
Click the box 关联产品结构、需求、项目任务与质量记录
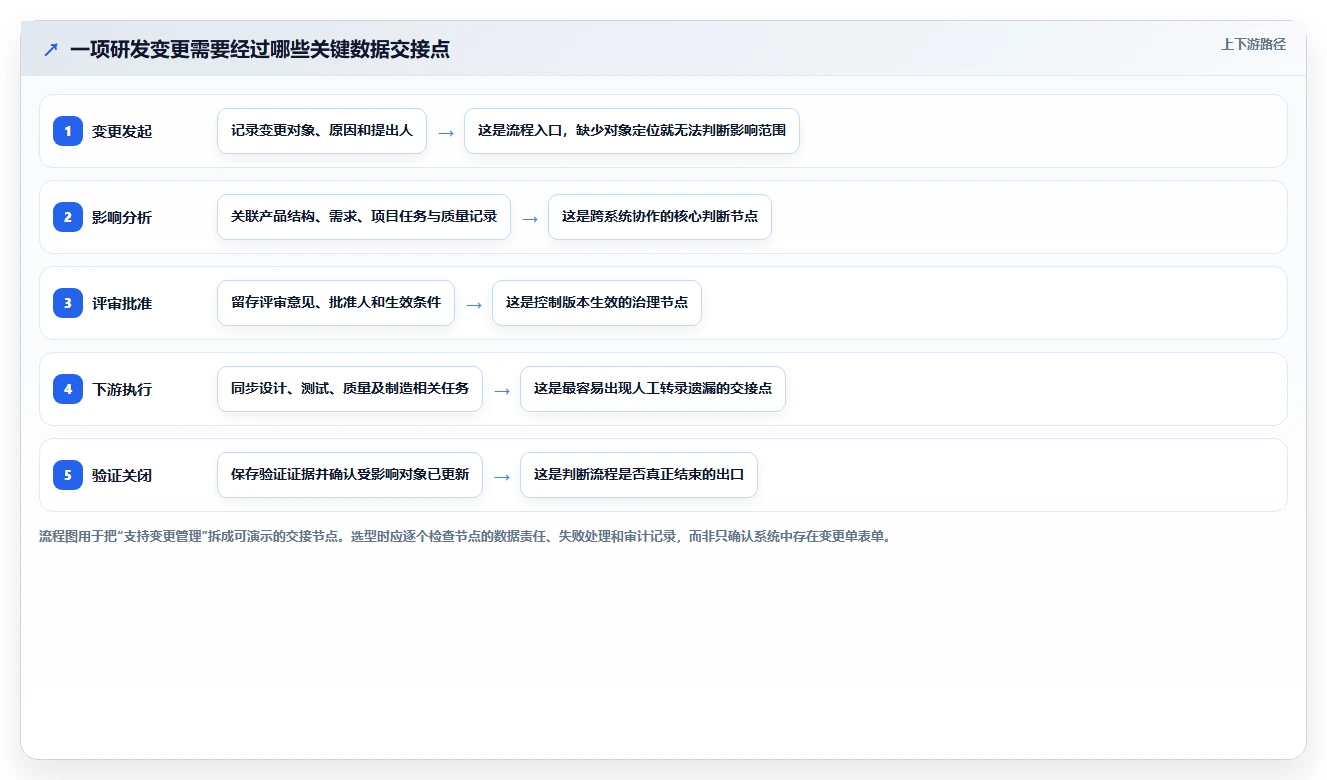coord(364,217)
